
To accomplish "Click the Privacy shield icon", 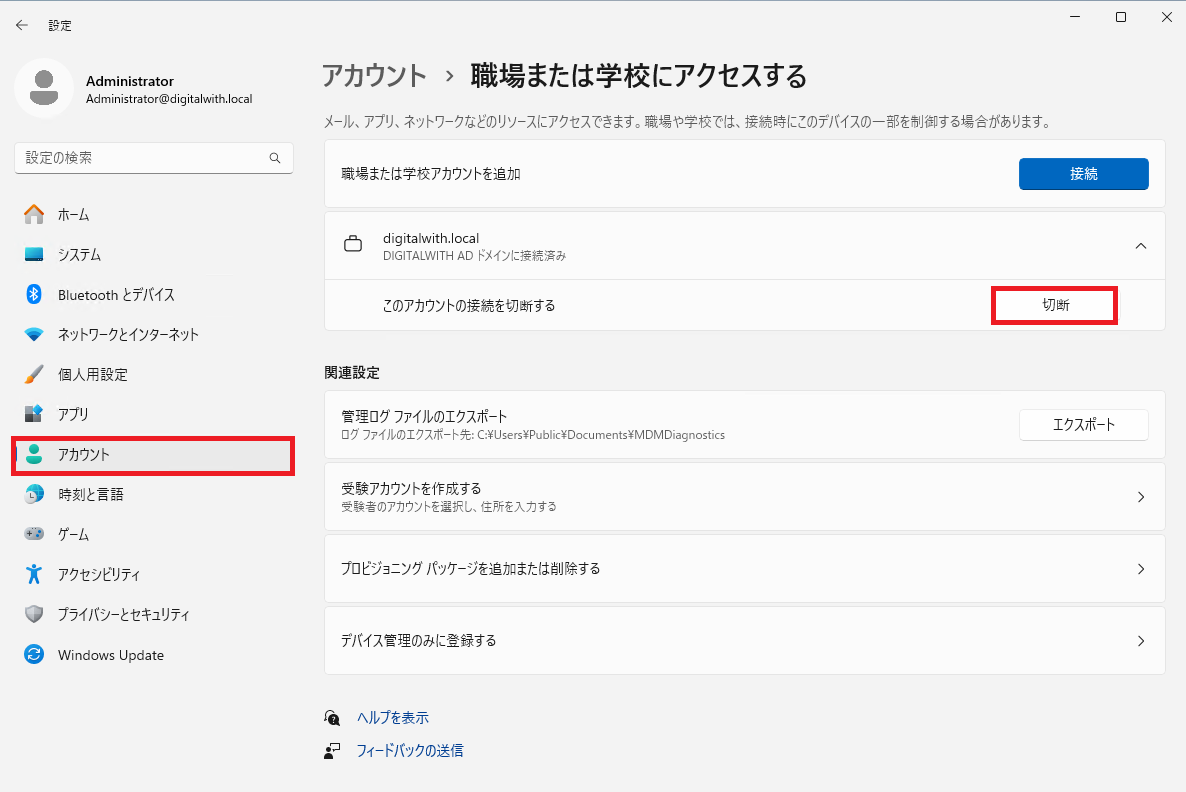I will [34, 614].
